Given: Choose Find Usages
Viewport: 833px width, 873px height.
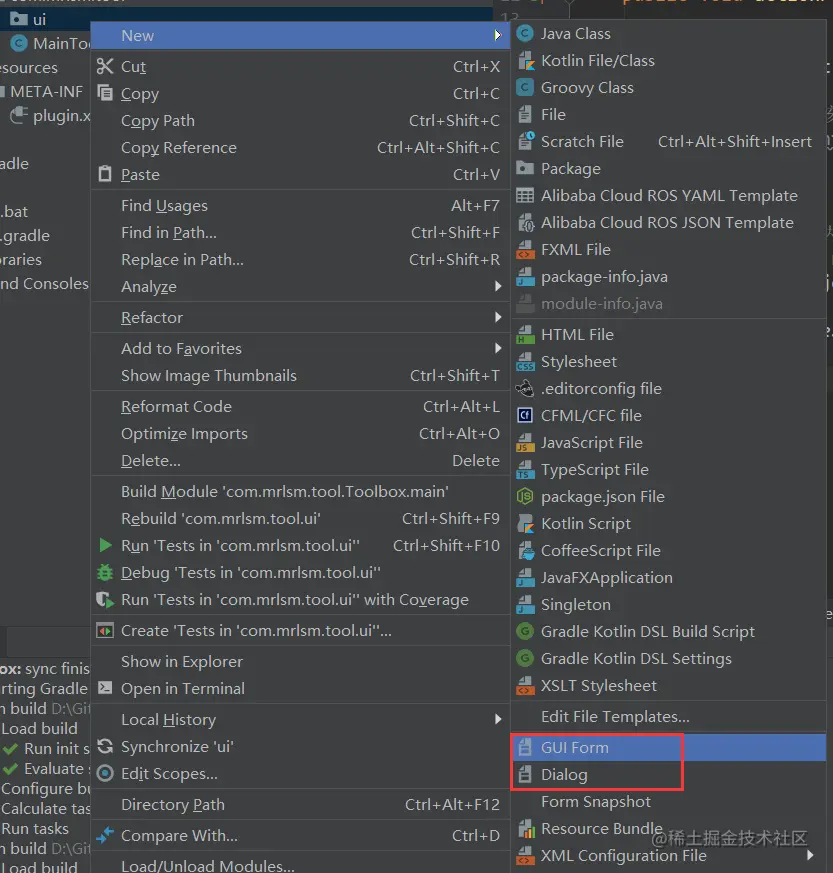Looking at the screenshot, I should [x=300, y=206].
